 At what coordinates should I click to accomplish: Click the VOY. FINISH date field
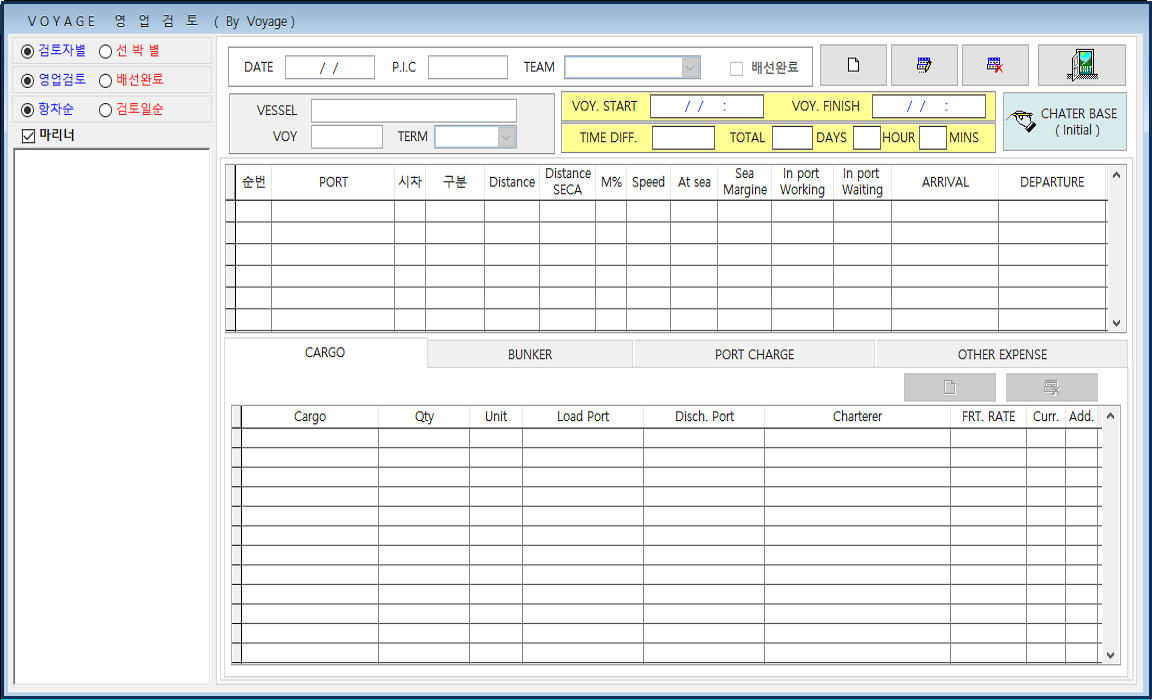pos(929,107)
